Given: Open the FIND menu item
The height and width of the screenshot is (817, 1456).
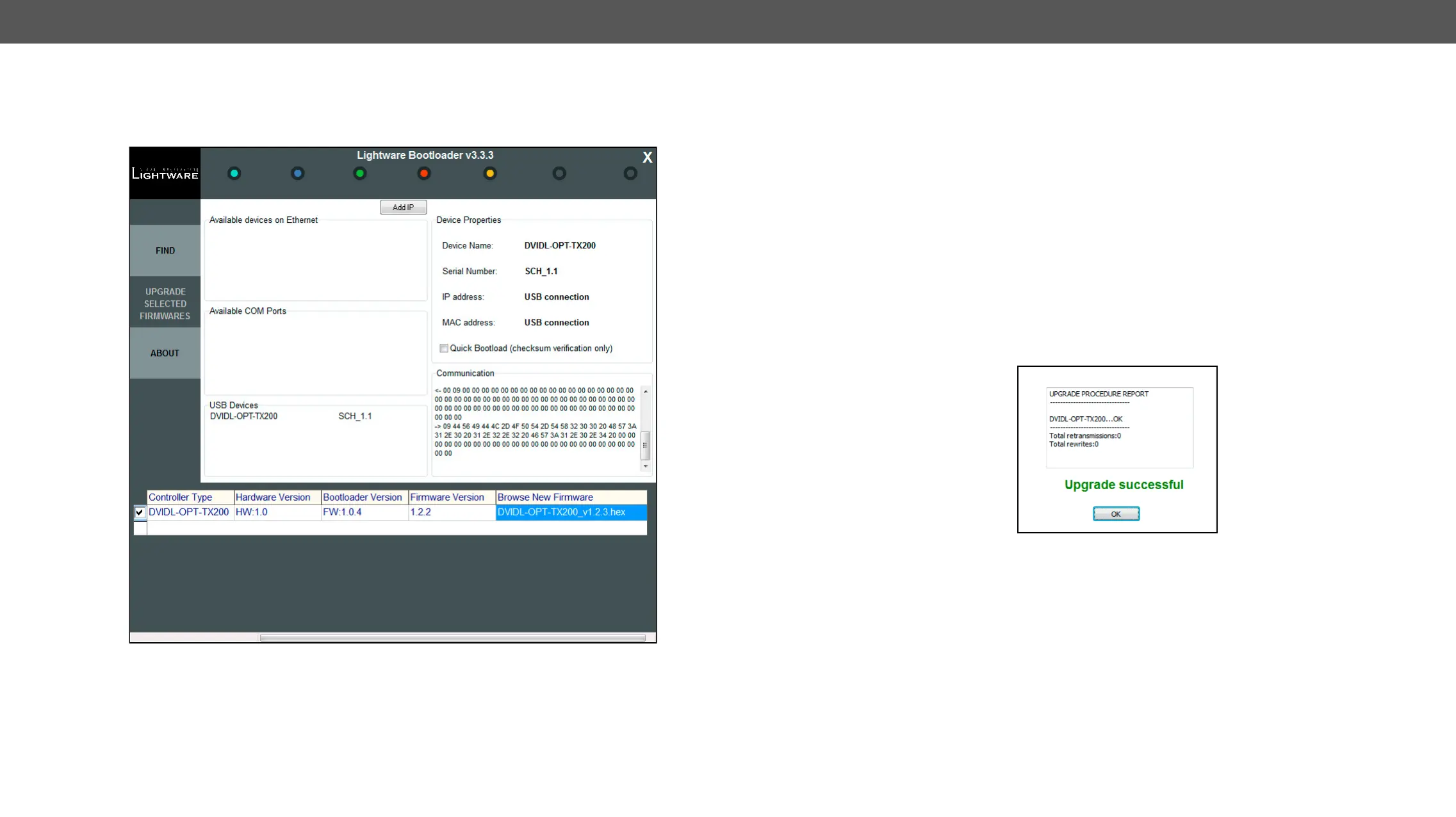Looking at the screenshot, I should (x=165, y=250).
